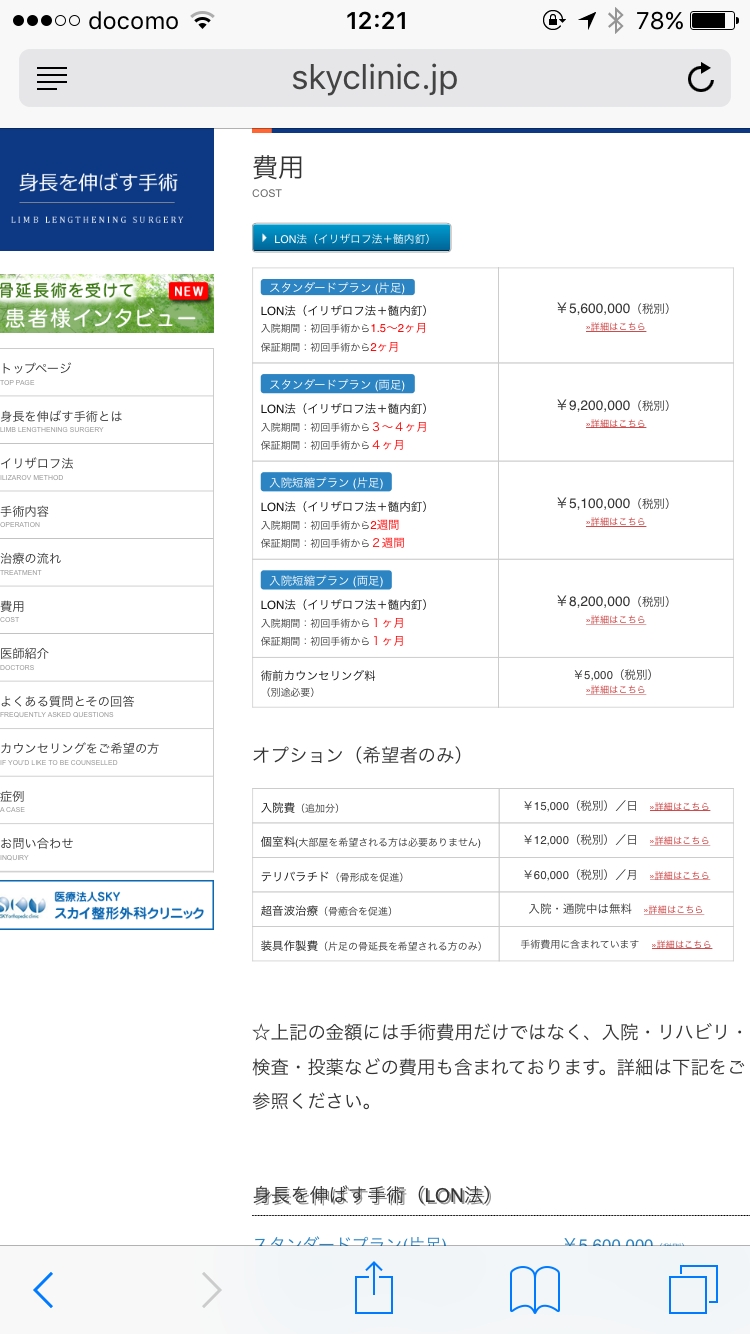Open 身長を伸ばす手術とは menu item

coord(106,420)
